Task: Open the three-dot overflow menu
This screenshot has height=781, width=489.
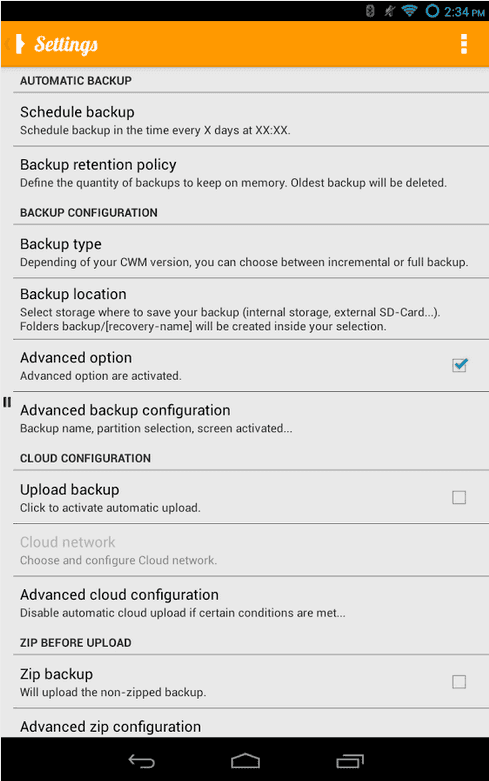Action: pos(464,44)
